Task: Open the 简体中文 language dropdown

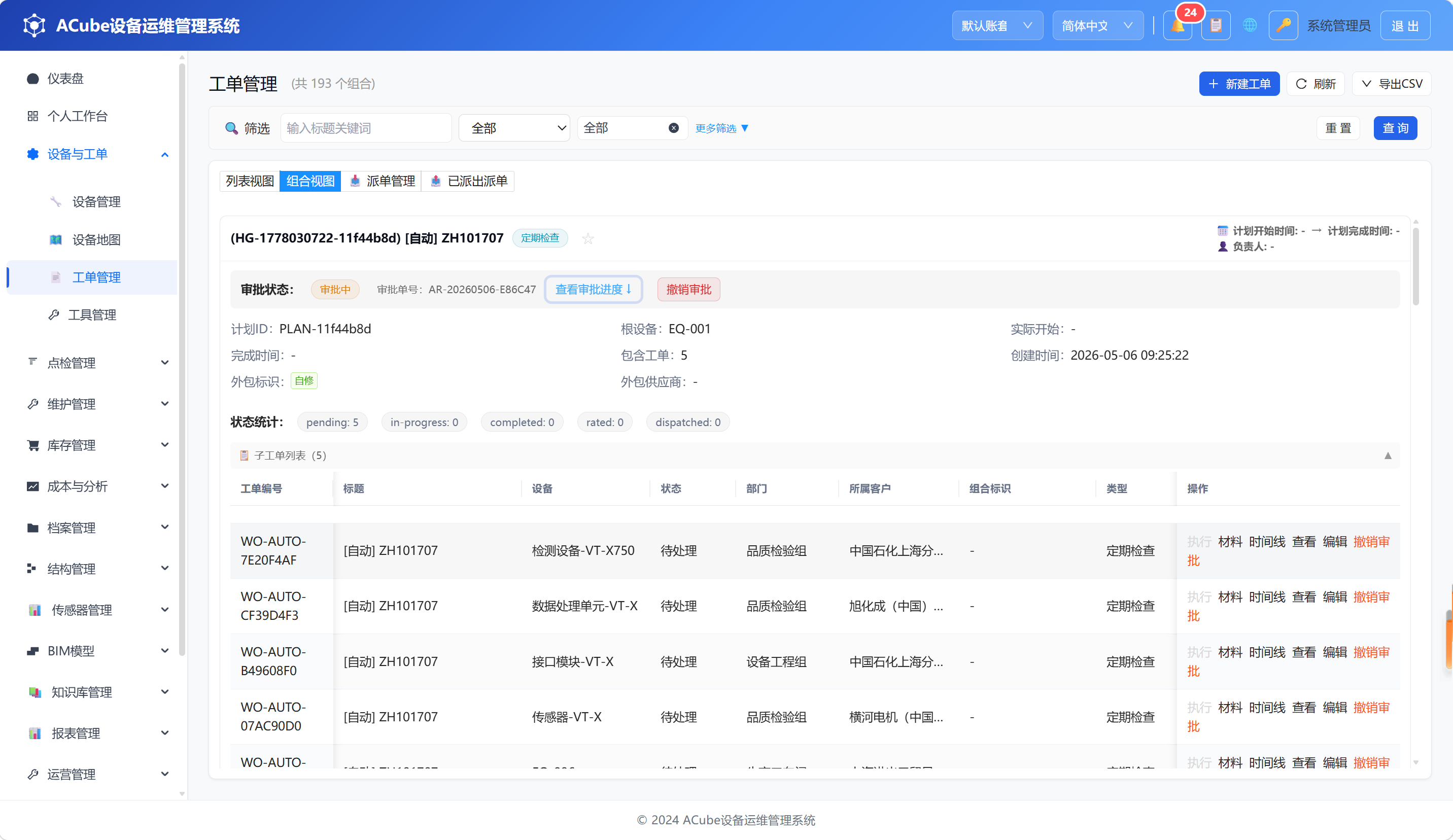Action: pyautogui.click(x=1097, y=26)
